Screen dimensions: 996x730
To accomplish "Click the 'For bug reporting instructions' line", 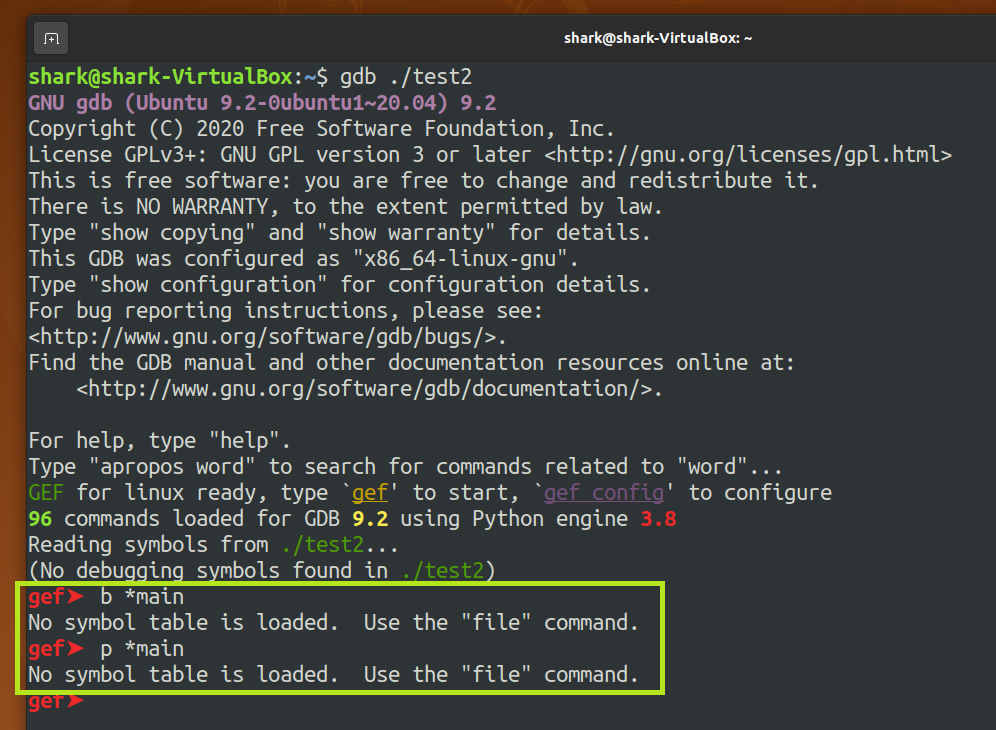I will pyautogui.click(x=286, y=311).
